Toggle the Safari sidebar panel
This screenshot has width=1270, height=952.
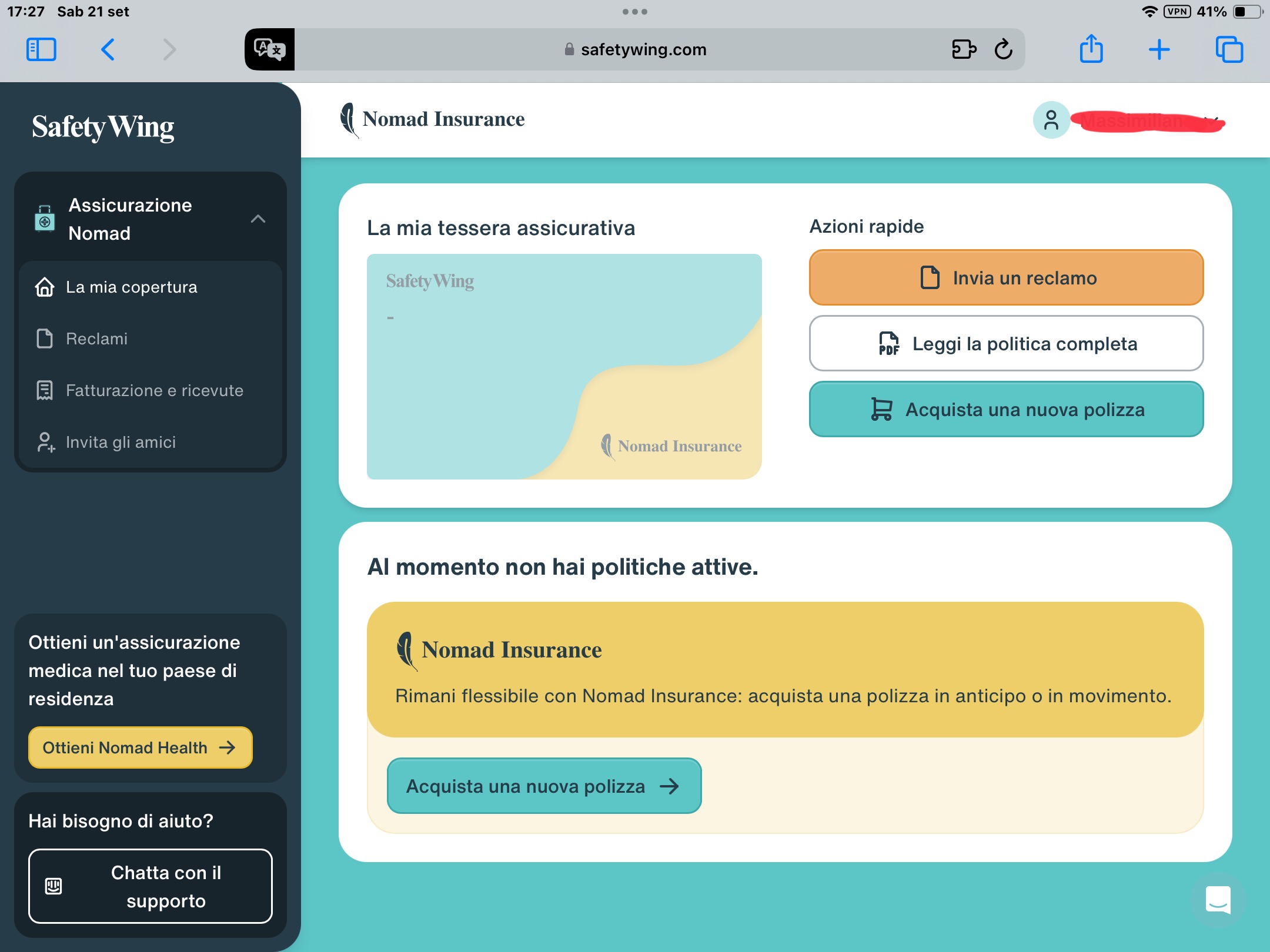coord(41,49)
